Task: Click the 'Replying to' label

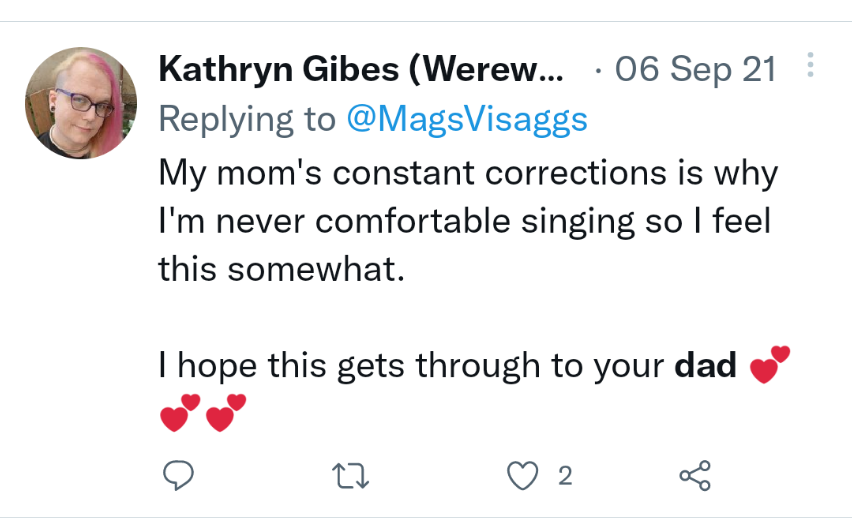Action: point(247,119)
